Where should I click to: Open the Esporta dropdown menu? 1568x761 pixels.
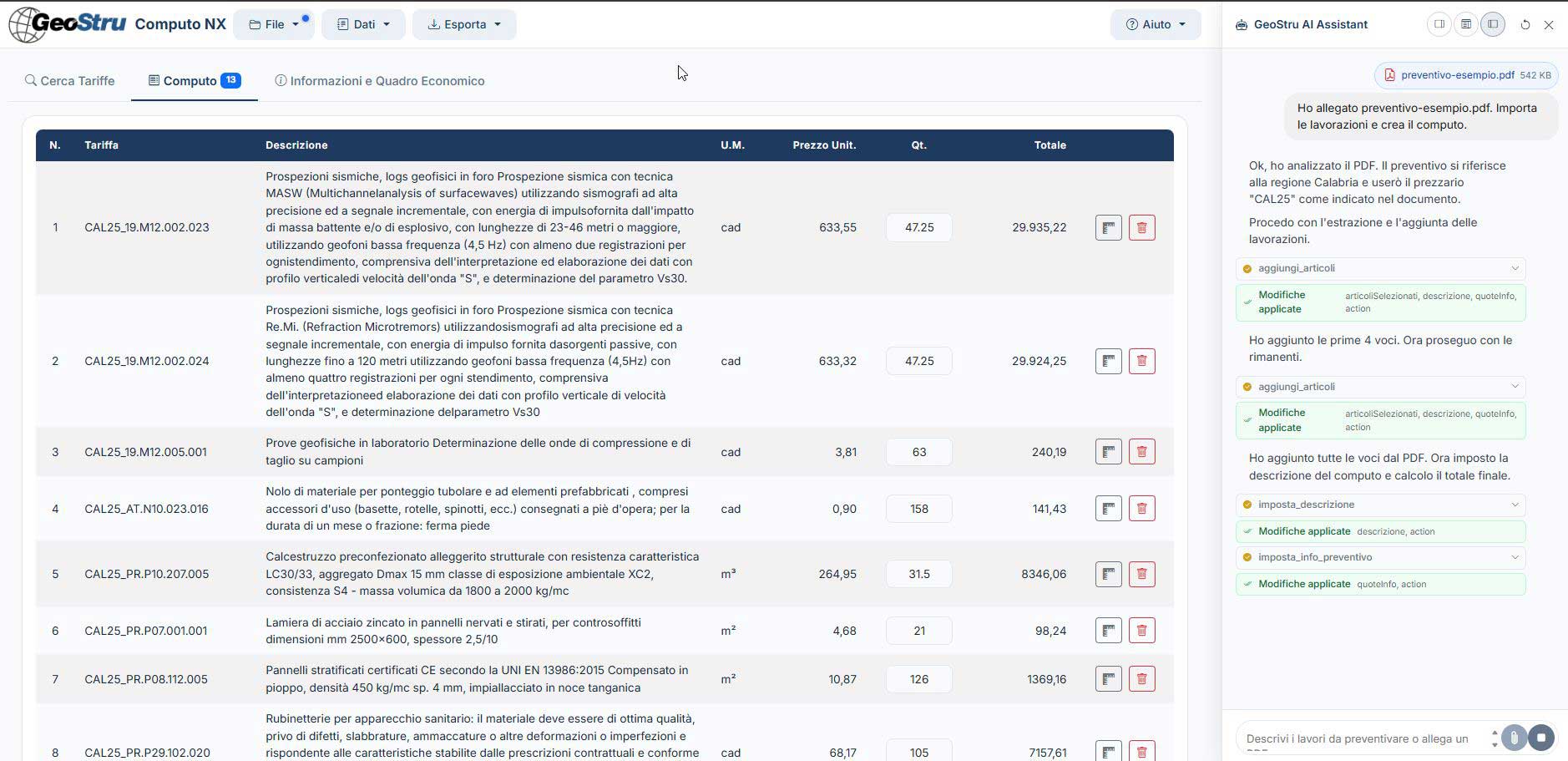(x=464, y=24)
